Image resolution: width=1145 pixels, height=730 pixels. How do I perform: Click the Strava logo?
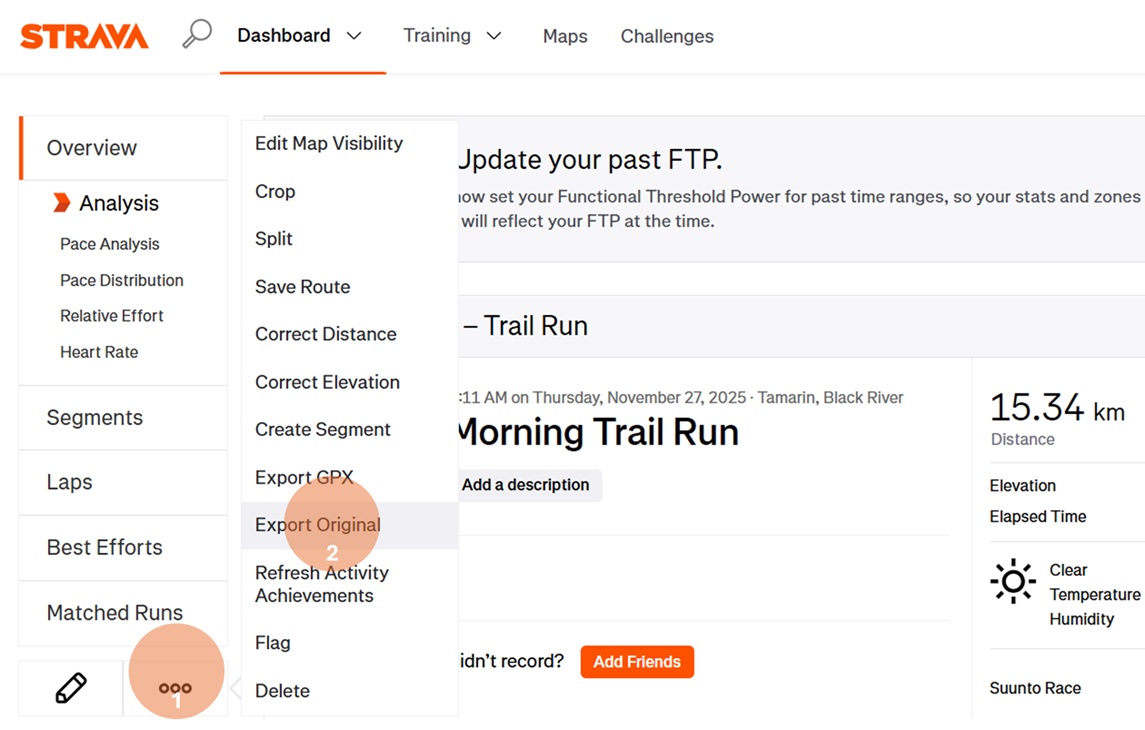click(83, 35)
